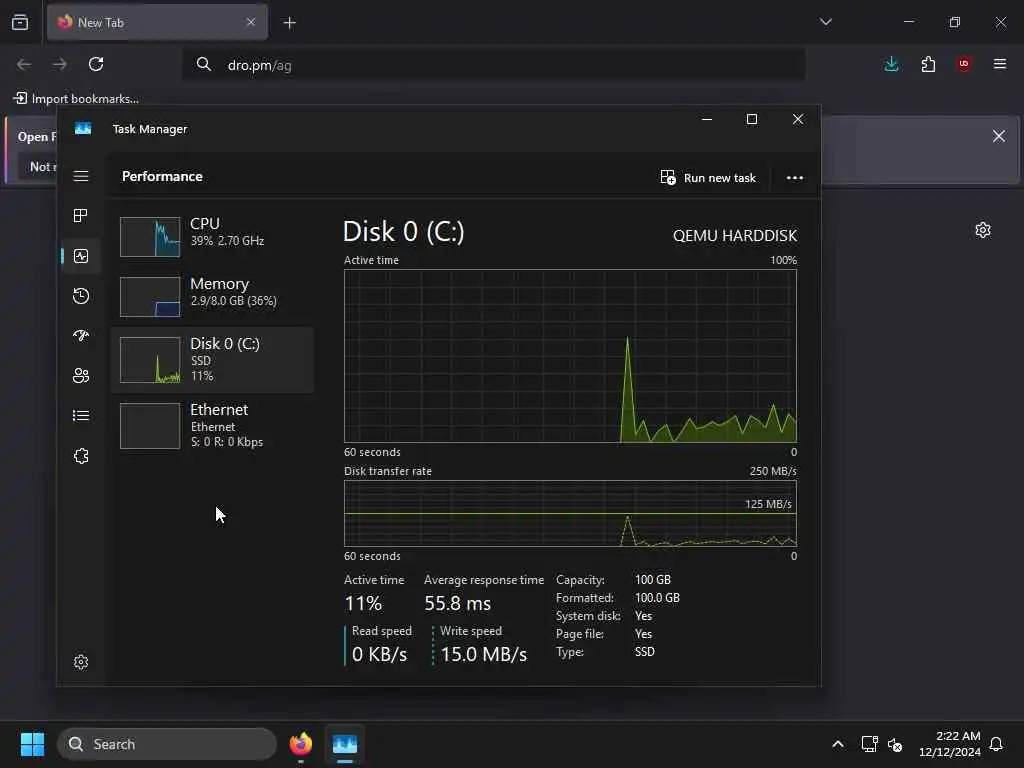Open Firefox from the taskbar
Screen dimensions: 1024x768
(301, 744)
